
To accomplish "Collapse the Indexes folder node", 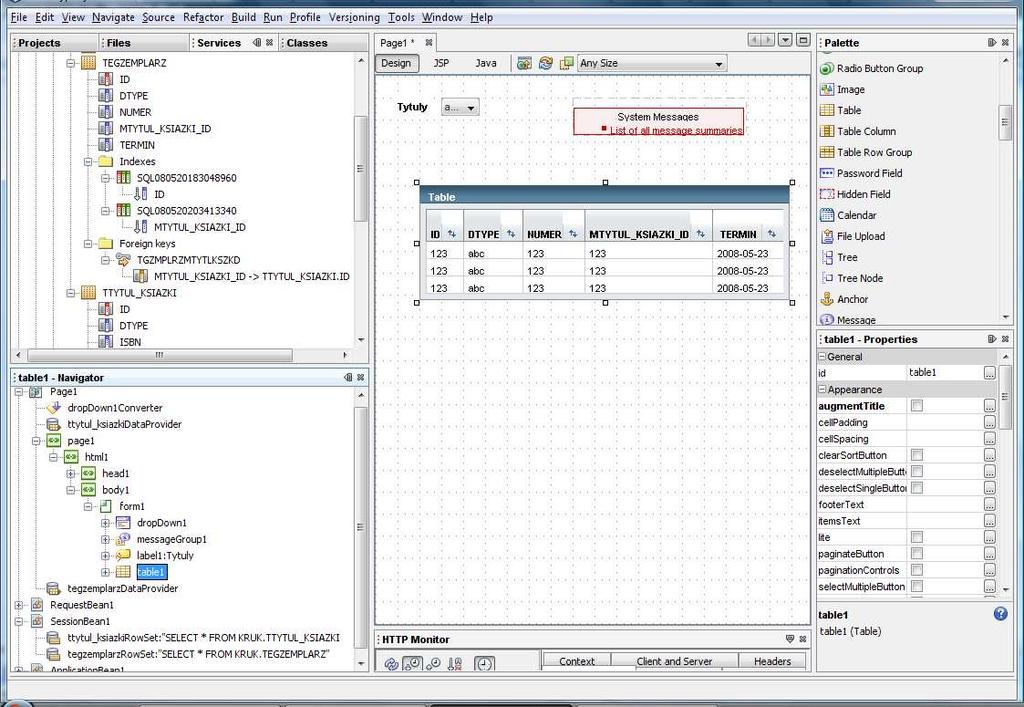I will pyautogui.click(x=88, y=161).
